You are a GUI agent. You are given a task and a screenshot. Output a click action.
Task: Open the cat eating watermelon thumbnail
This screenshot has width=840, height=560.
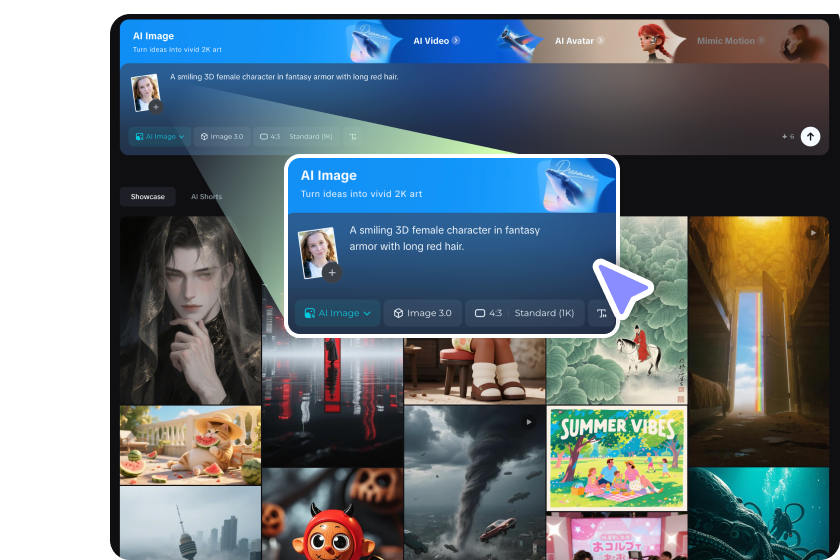190,445
